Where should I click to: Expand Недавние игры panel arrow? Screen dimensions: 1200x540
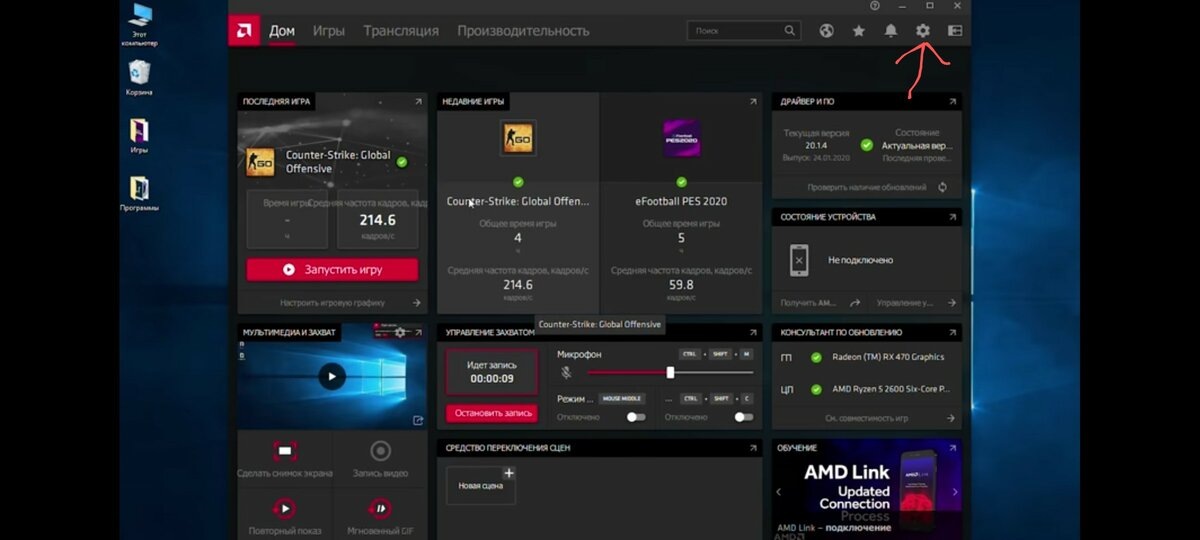pos(753,101)
